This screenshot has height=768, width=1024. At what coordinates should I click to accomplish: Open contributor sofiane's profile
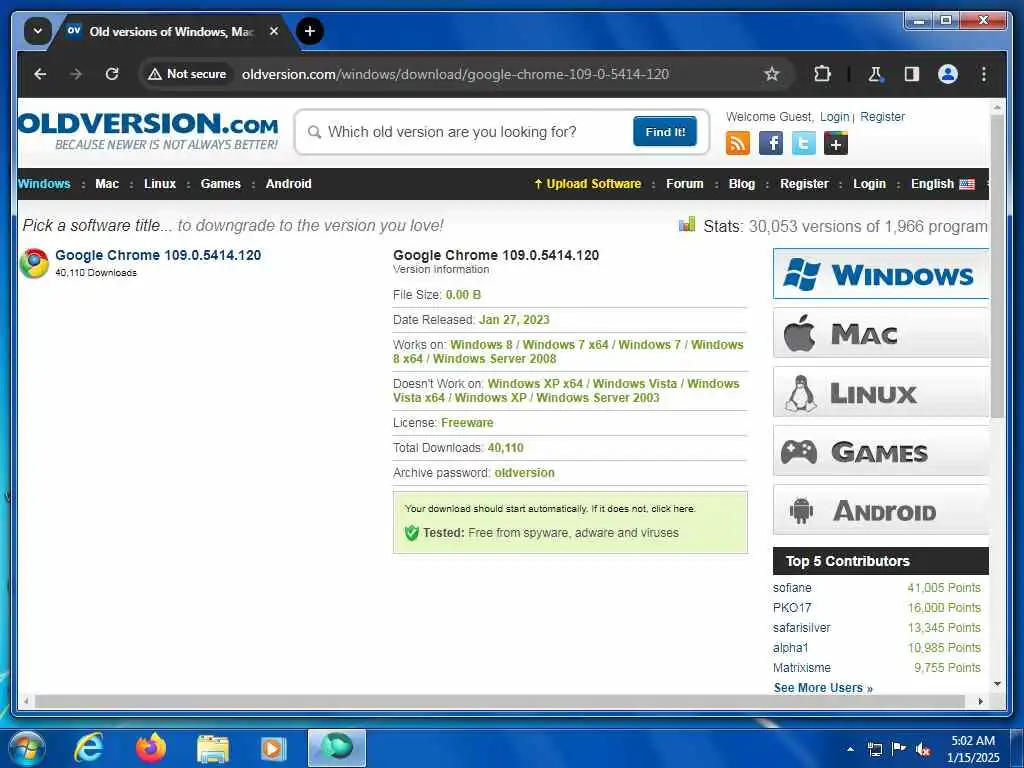(792, 588)
